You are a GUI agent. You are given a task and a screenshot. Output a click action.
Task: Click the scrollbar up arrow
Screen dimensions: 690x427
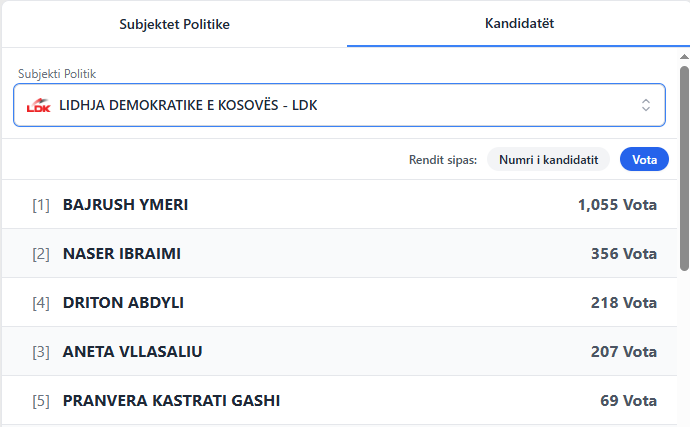[684, 54]
